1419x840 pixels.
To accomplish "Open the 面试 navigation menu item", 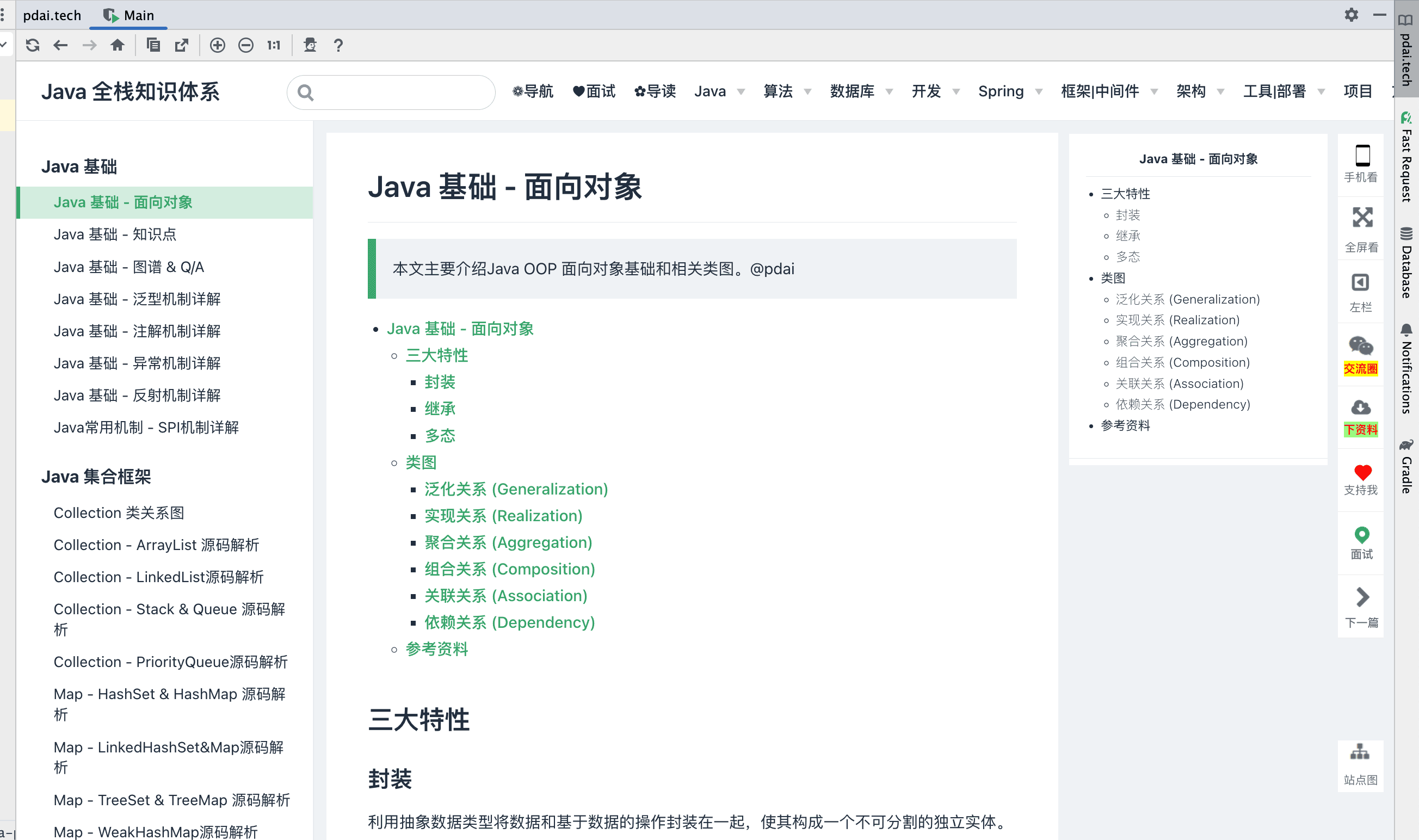I will [x=594, y=92].
